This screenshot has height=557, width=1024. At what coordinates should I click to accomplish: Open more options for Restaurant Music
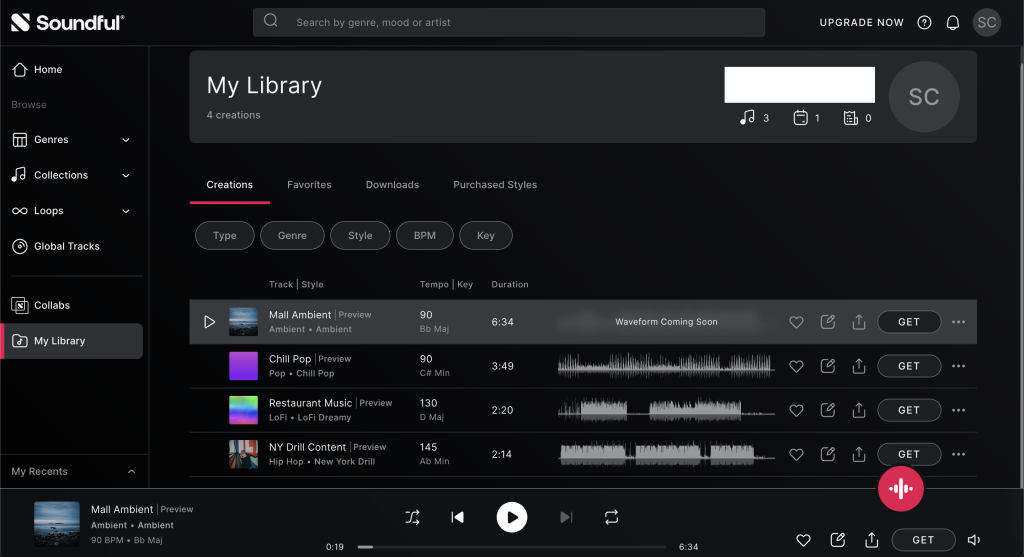coord(958,410)
